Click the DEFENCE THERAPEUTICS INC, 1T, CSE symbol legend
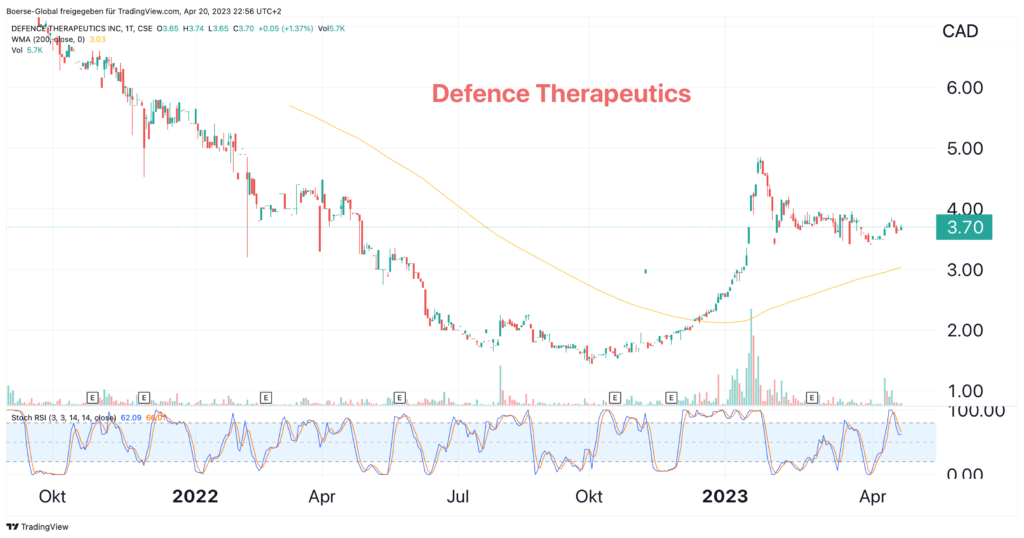1024x538 pixels. click(82, 29)
